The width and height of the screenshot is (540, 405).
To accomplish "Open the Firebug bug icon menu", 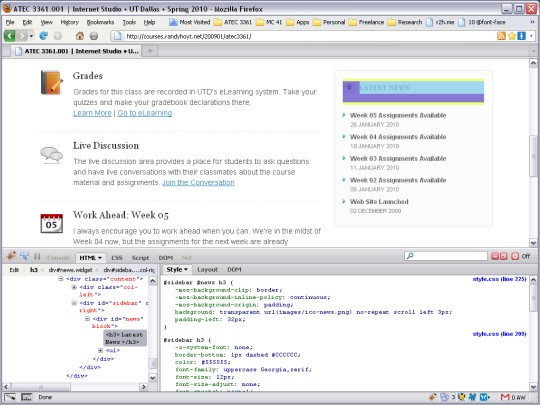I will pos(11,256).
